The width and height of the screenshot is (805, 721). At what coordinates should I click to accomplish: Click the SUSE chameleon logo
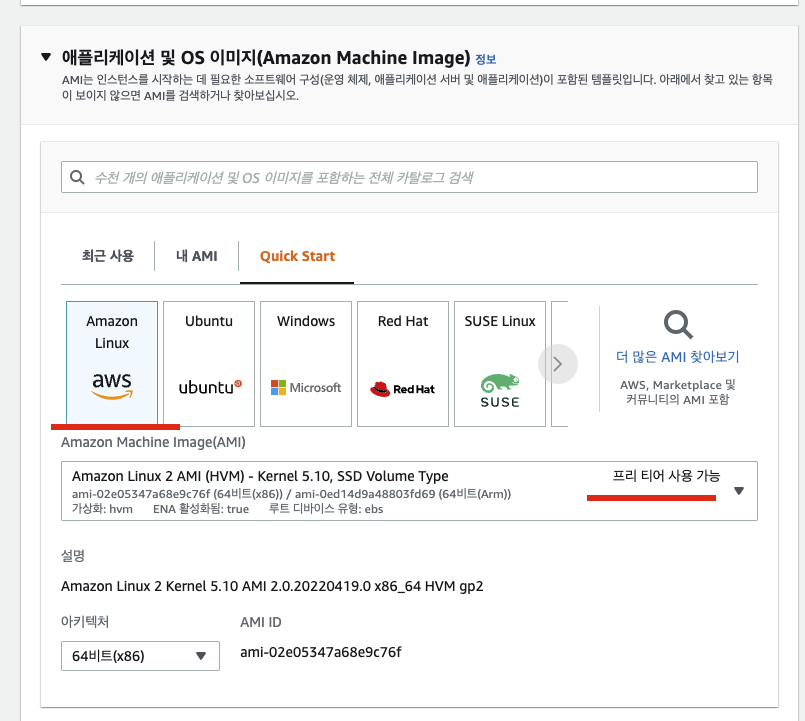[500, 391]
